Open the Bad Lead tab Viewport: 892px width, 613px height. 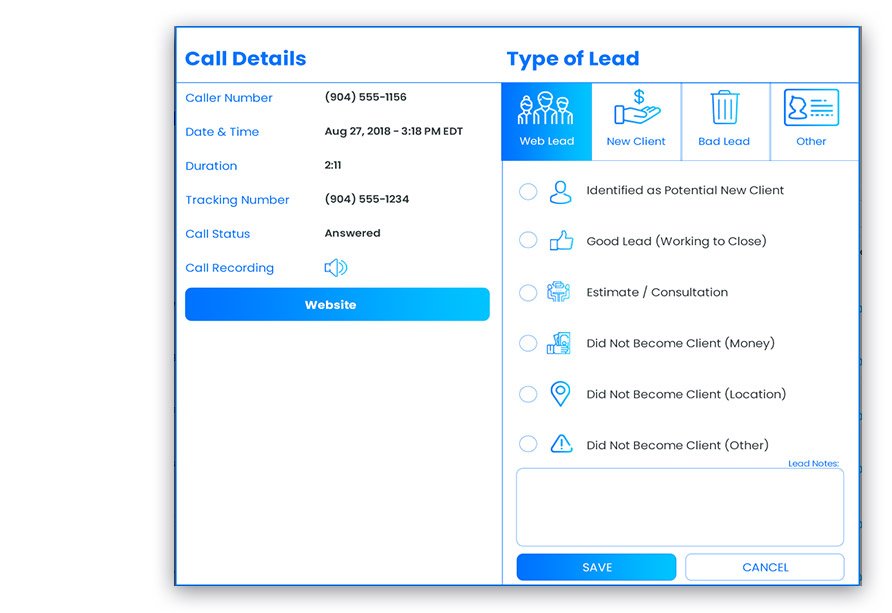tap(724, 120)
